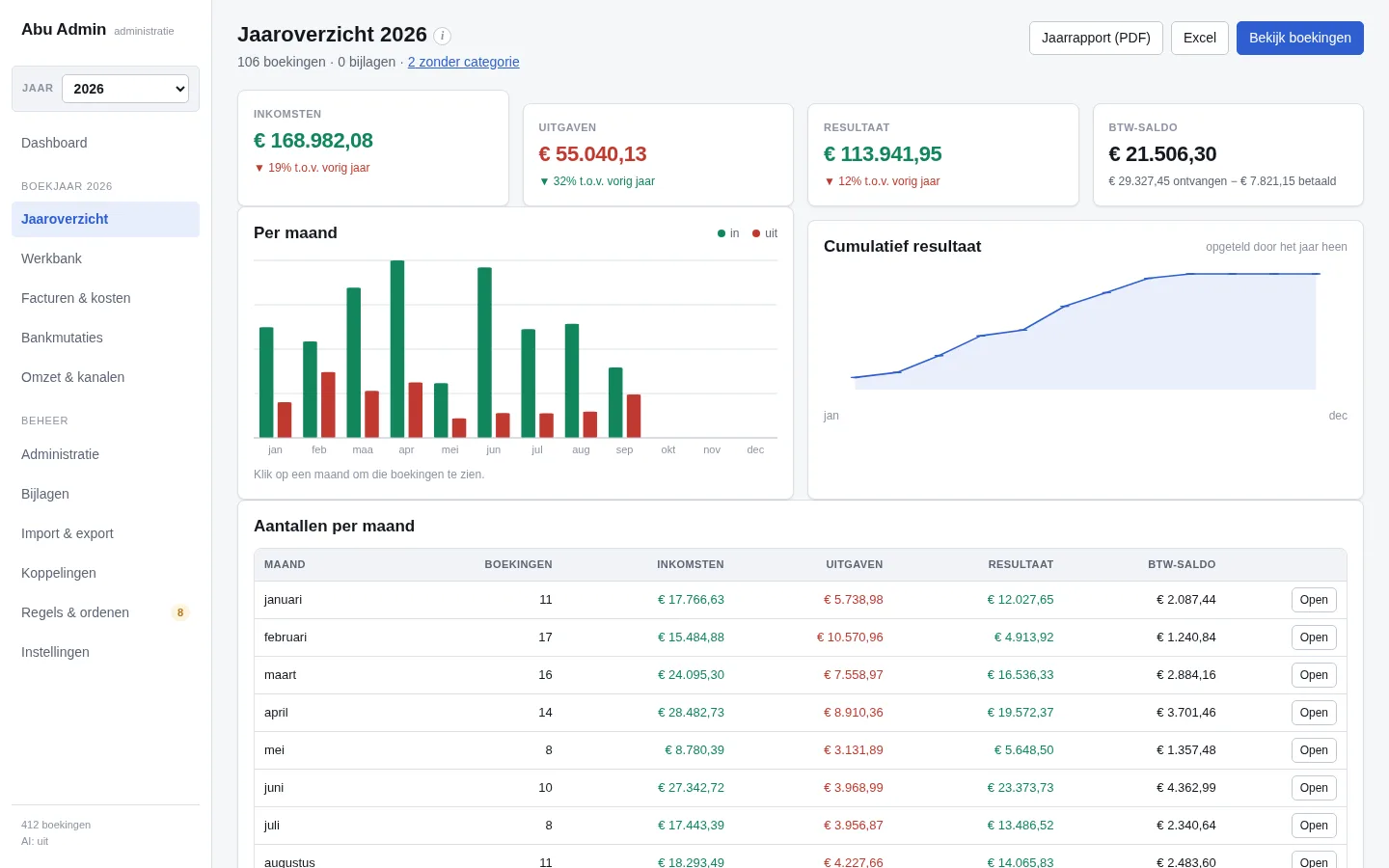Go to Dashboard in the sidebar
The height and width of the screenshot is (868, 1389).
pyautogui.click(x=105, y=143)
